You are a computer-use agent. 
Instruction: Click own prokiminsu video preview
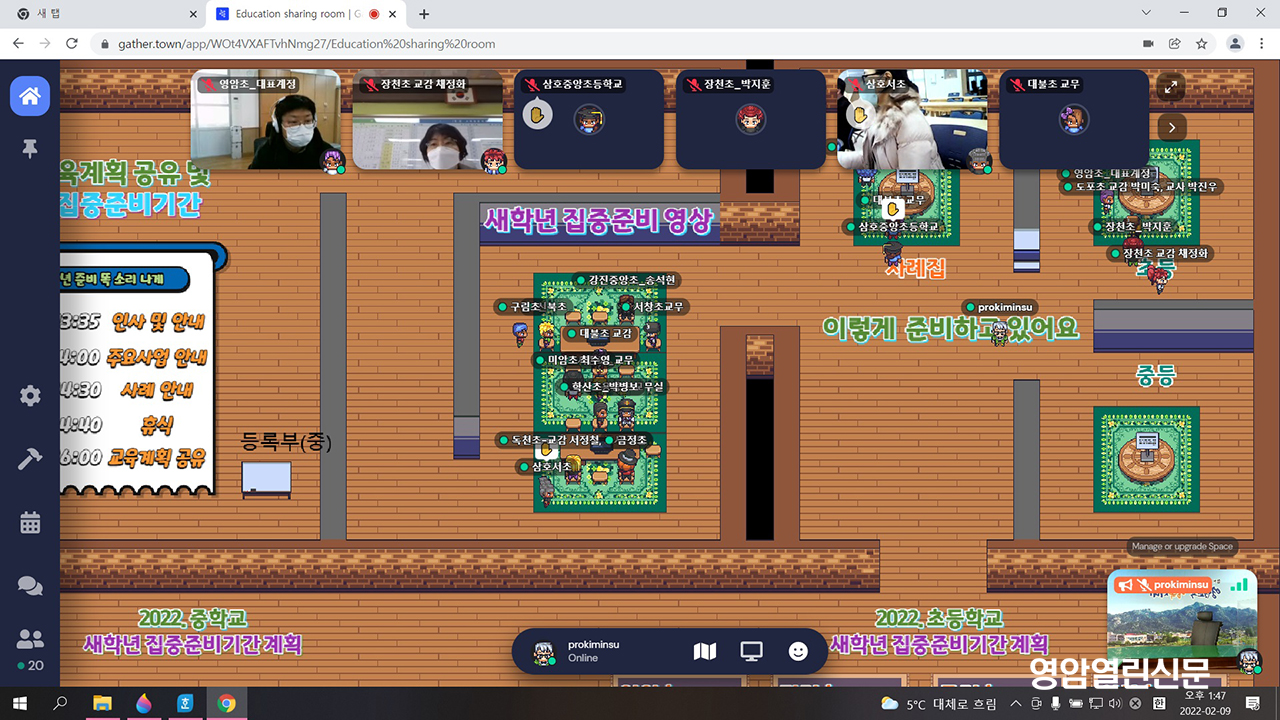(1182, 620)
